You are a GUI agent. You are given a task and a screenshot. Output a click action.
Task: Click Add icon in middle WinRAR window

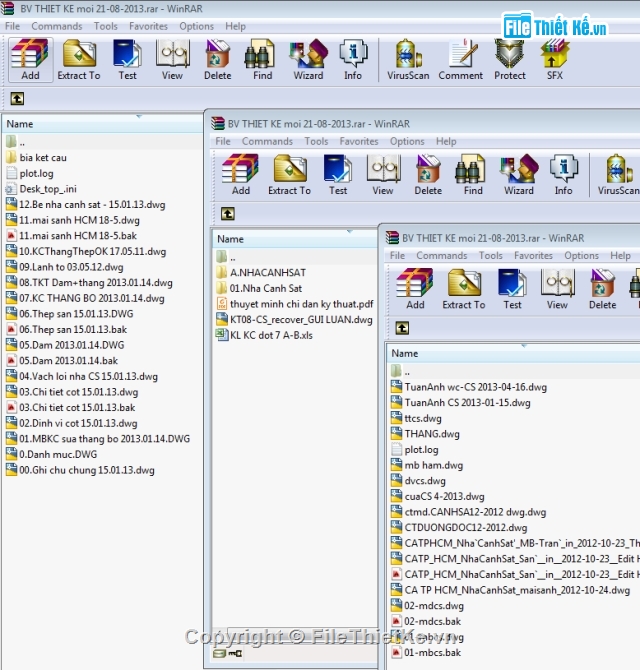[241, 175]
